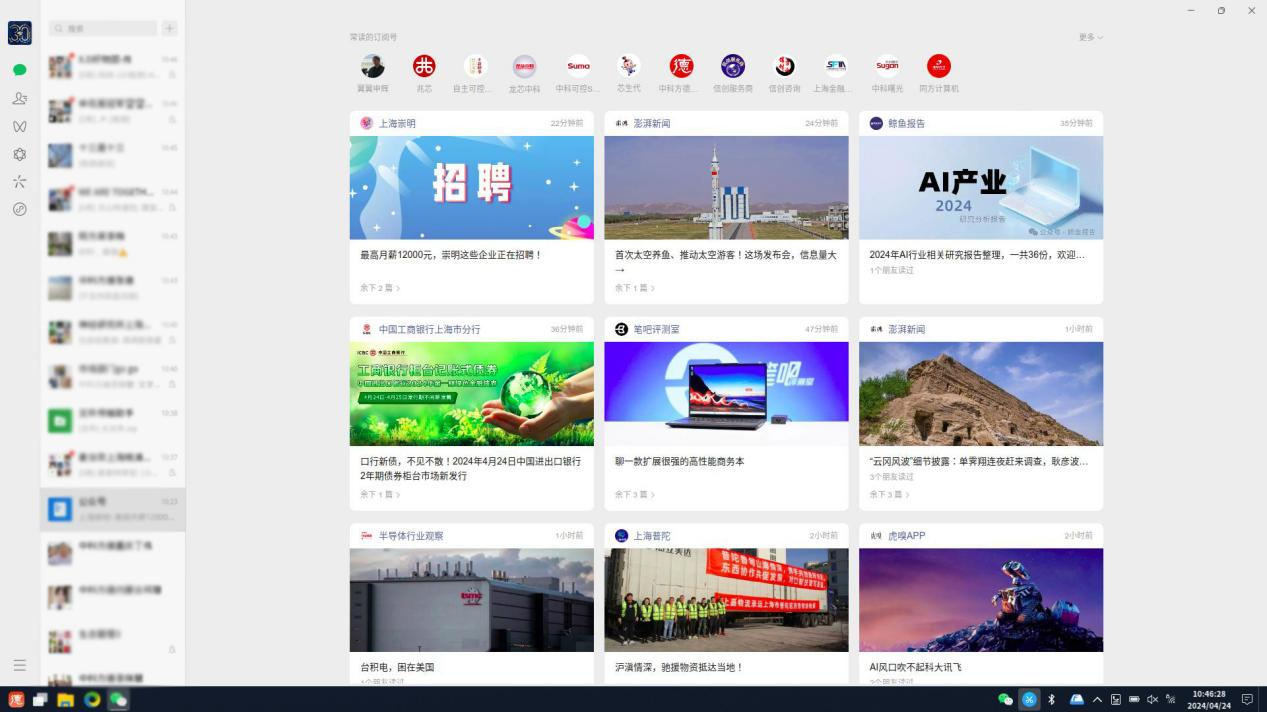Screen dimensions: 1267x712
Task: Read article 聊一款扩展很强的高性能商务本
Action: [x=679, y=462]
